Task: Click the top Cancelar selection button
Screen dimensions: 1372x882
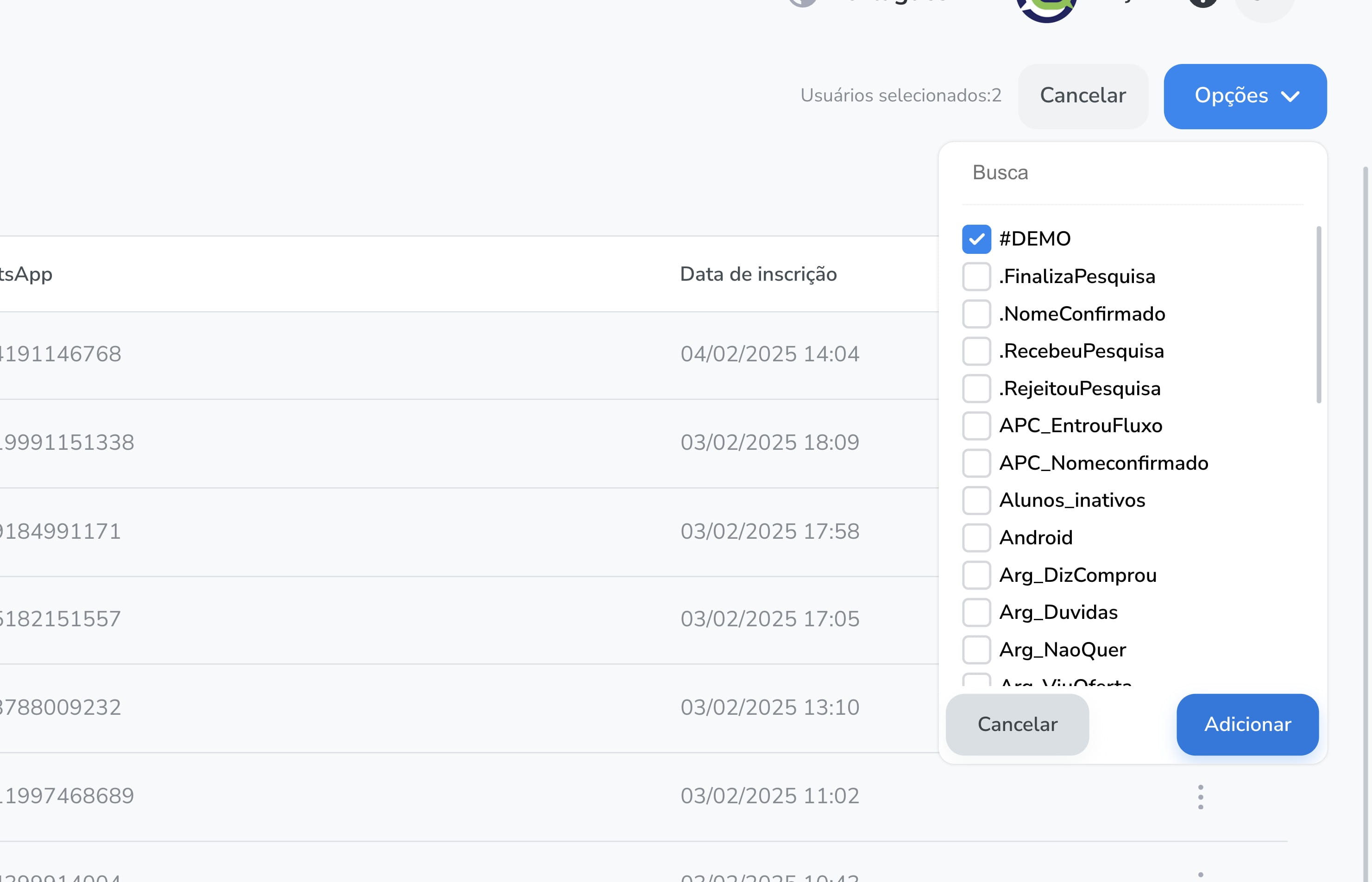Action: (x=1083, y=96)
